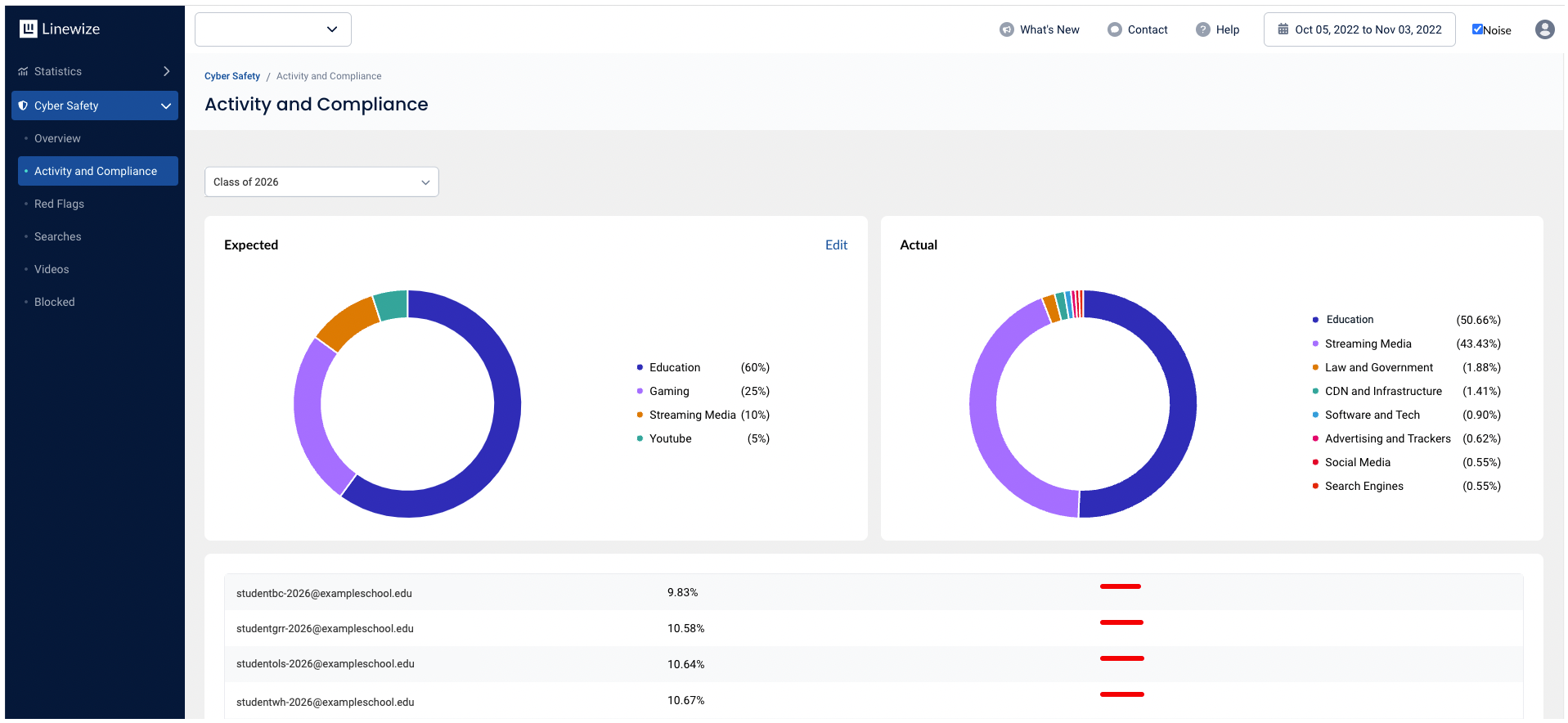Select the studentbc-2026@exampleschool.edu row
This screenshot has height=723, width=1568.
pyautogui.click(x=324, y=593)
